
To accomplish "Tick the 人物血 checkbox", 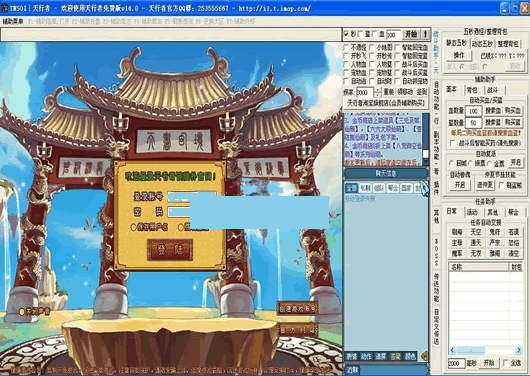I will 346,64.
